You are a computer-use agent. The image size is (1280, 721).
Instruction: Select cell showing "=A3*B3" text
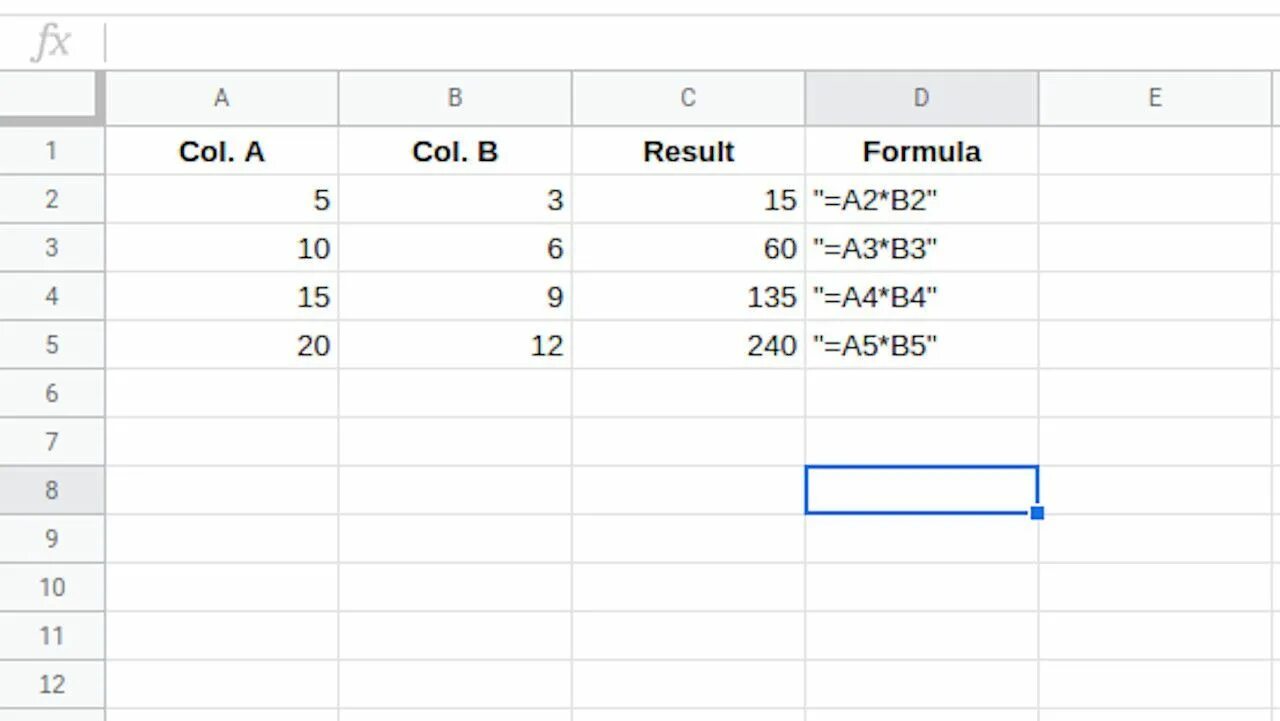[x=921, y=248]
